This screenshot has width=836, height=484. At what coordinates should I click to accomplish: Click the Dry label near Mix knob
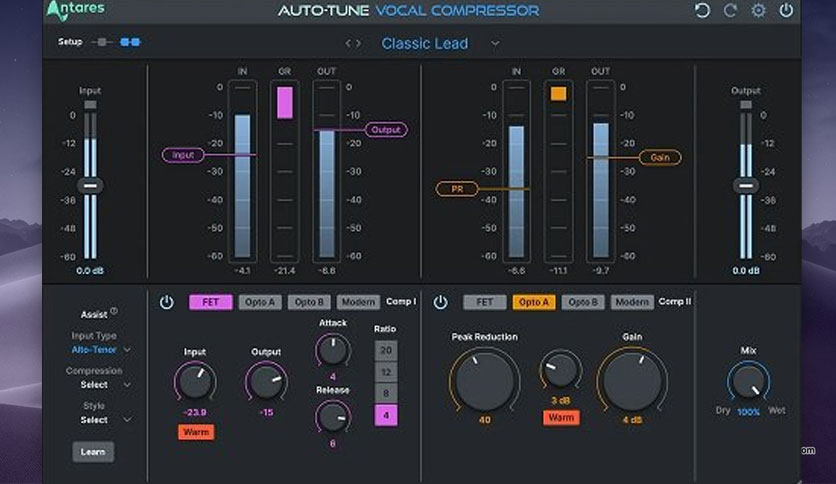(722, 410)
